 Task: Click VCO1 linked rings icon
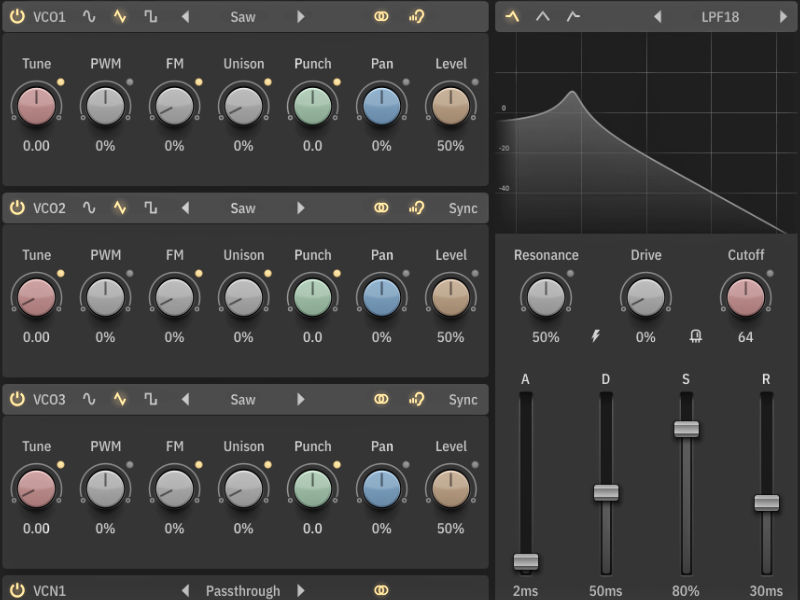tap(381, 16)
